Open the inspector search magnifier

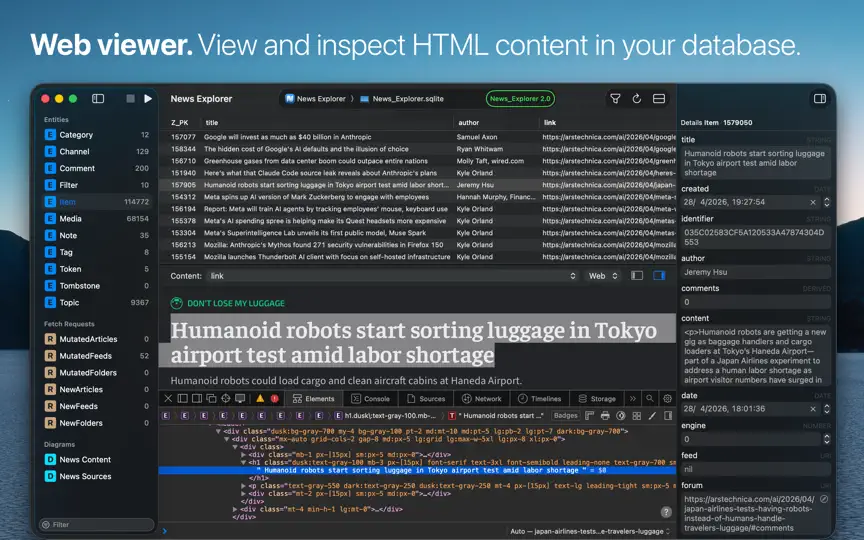tap(650, 398)
